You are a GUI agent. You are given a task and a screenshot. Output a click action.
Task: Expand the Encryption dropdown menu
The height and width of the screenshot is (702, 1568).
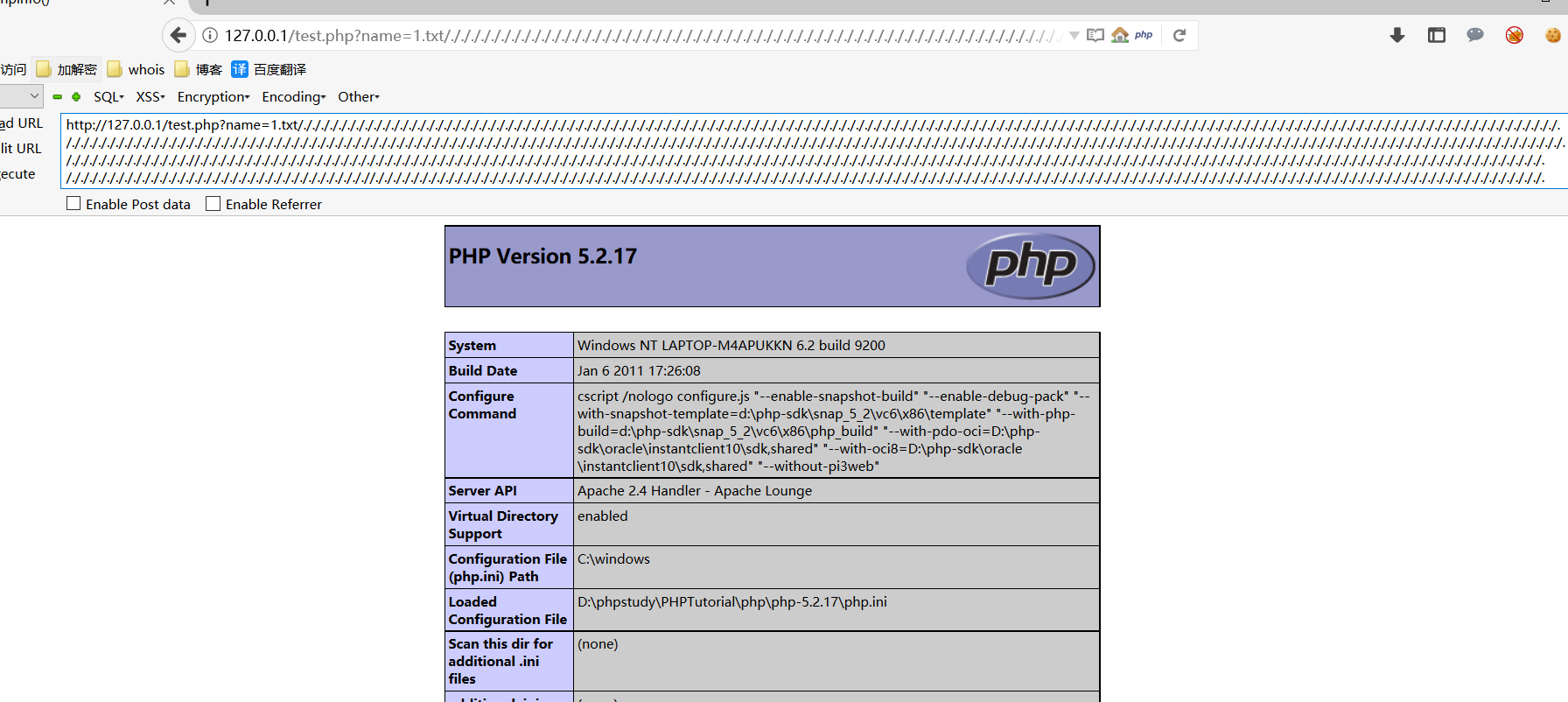[213, 97]
